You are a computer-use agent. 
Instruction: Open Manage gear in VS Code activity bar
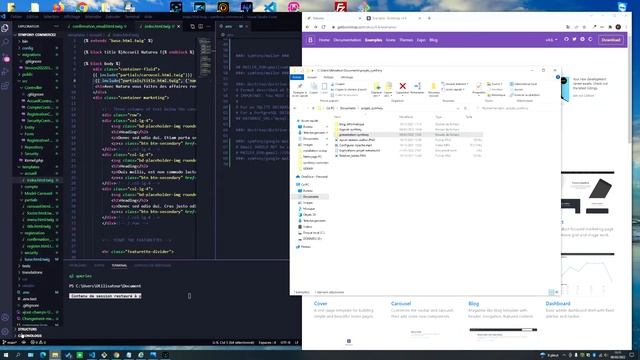pos(5,331)
